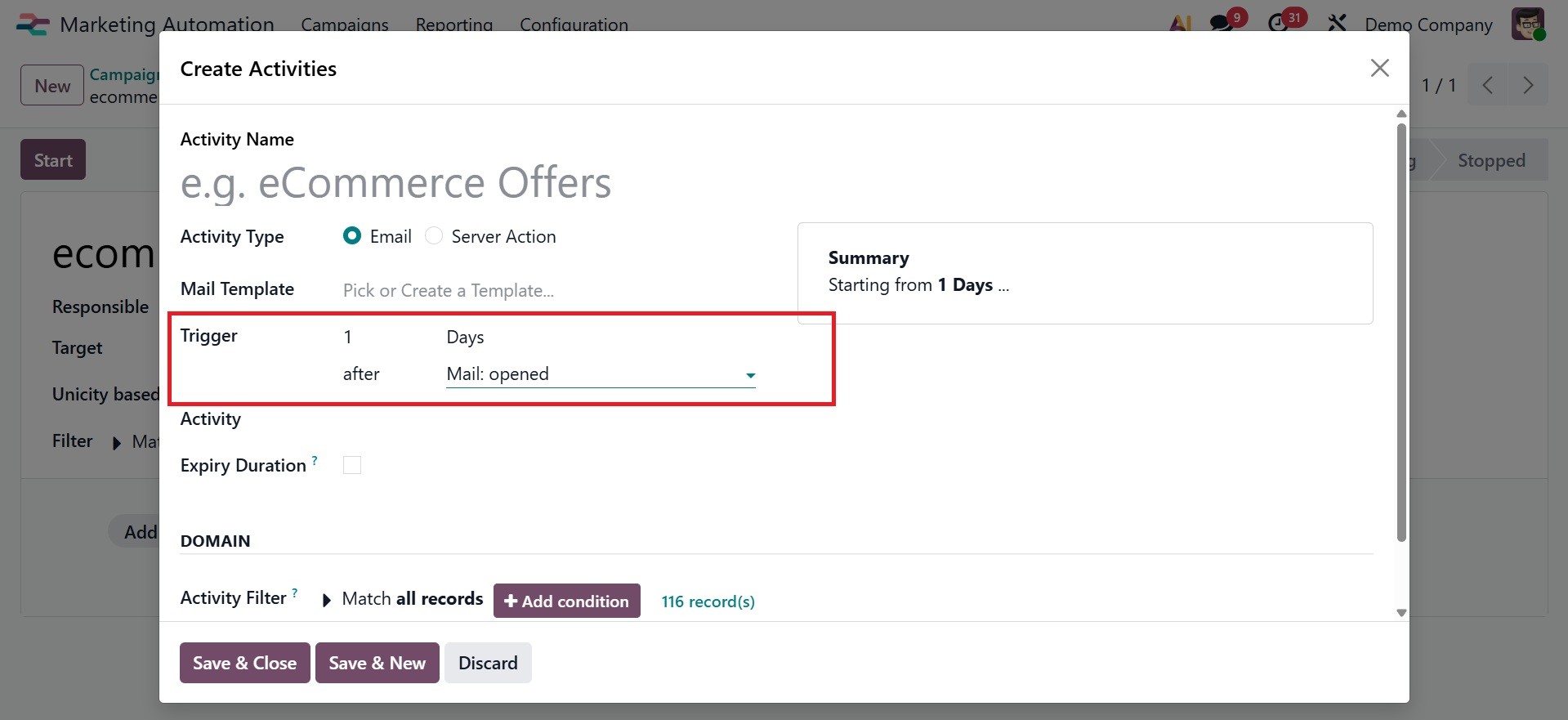Open the discuss messages chat icon
This screenshot has height=720, width=1568.
coord(1222,23)
